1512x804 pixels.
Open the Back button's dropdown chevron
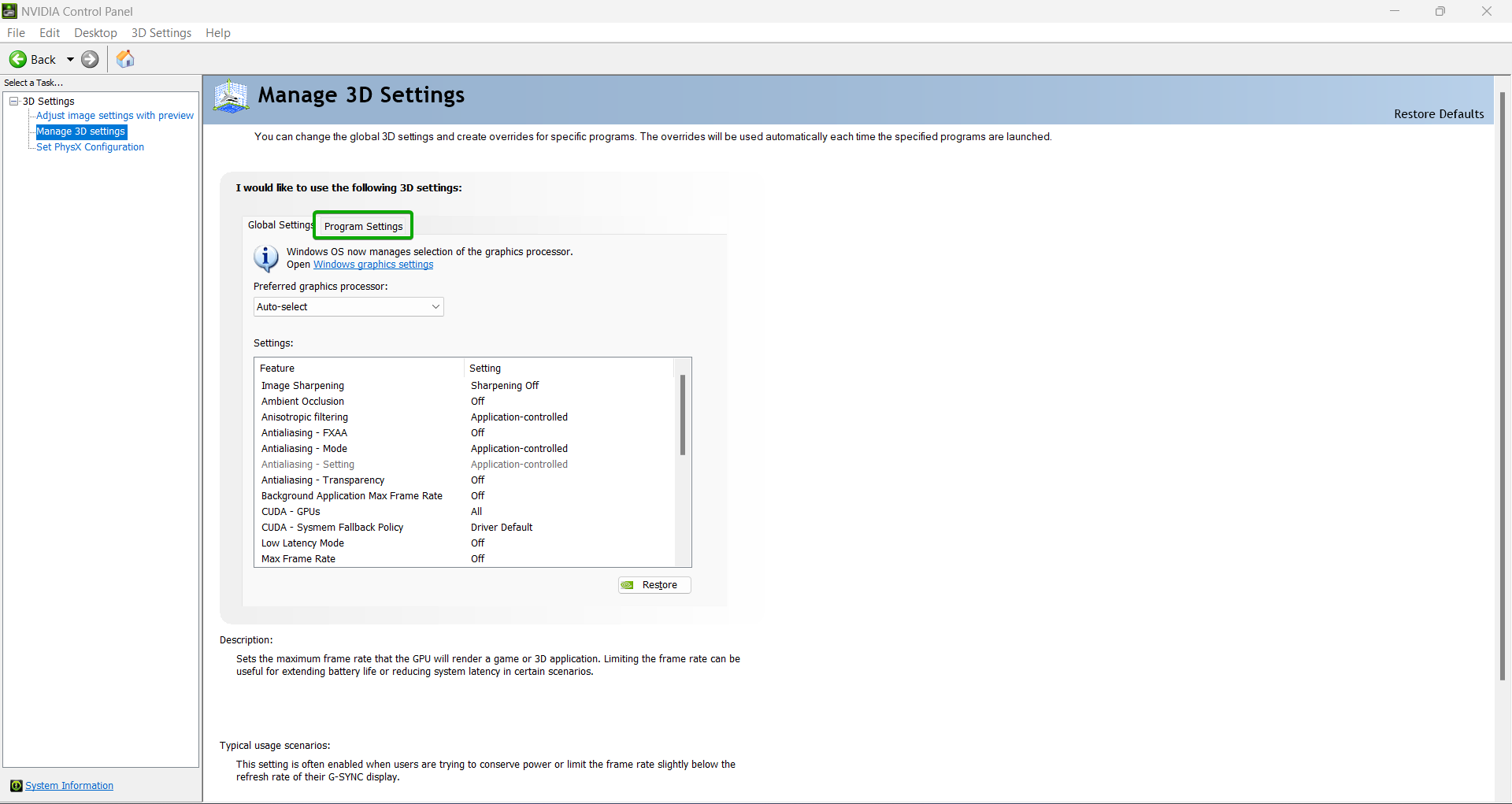(x=70, y=59)
